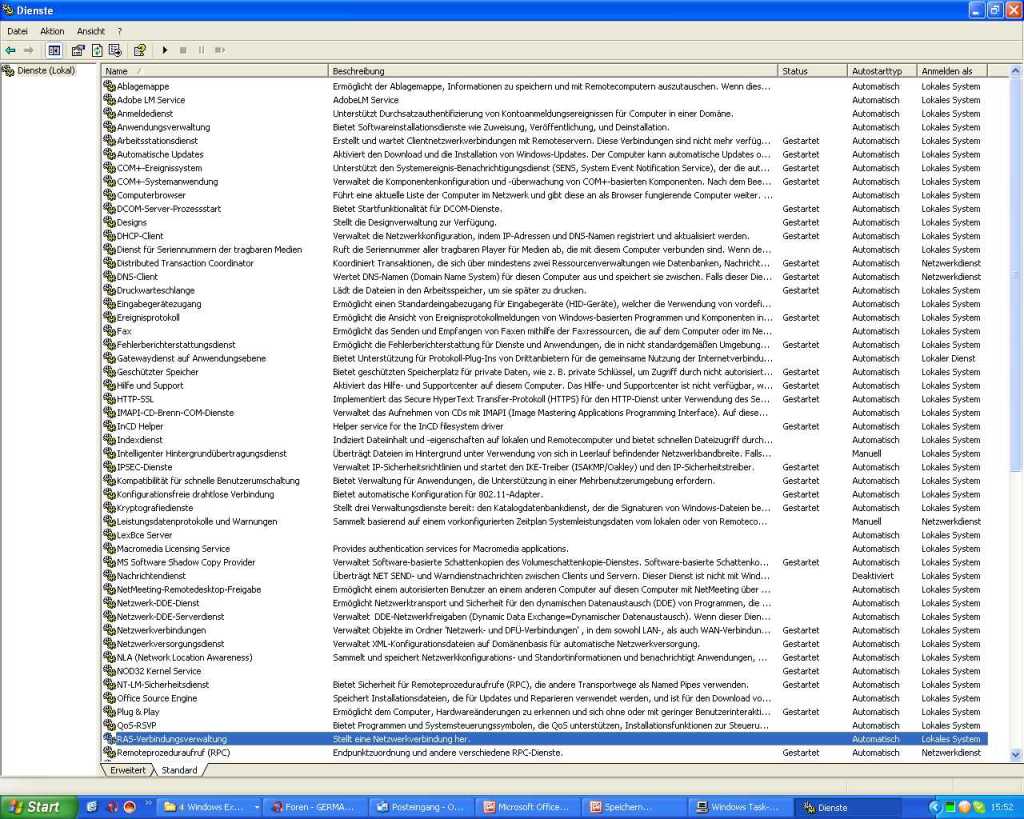1024x819 pixels.
Task: Click the scrollbar up arrow in the services list
Action: pos(1015,71)
